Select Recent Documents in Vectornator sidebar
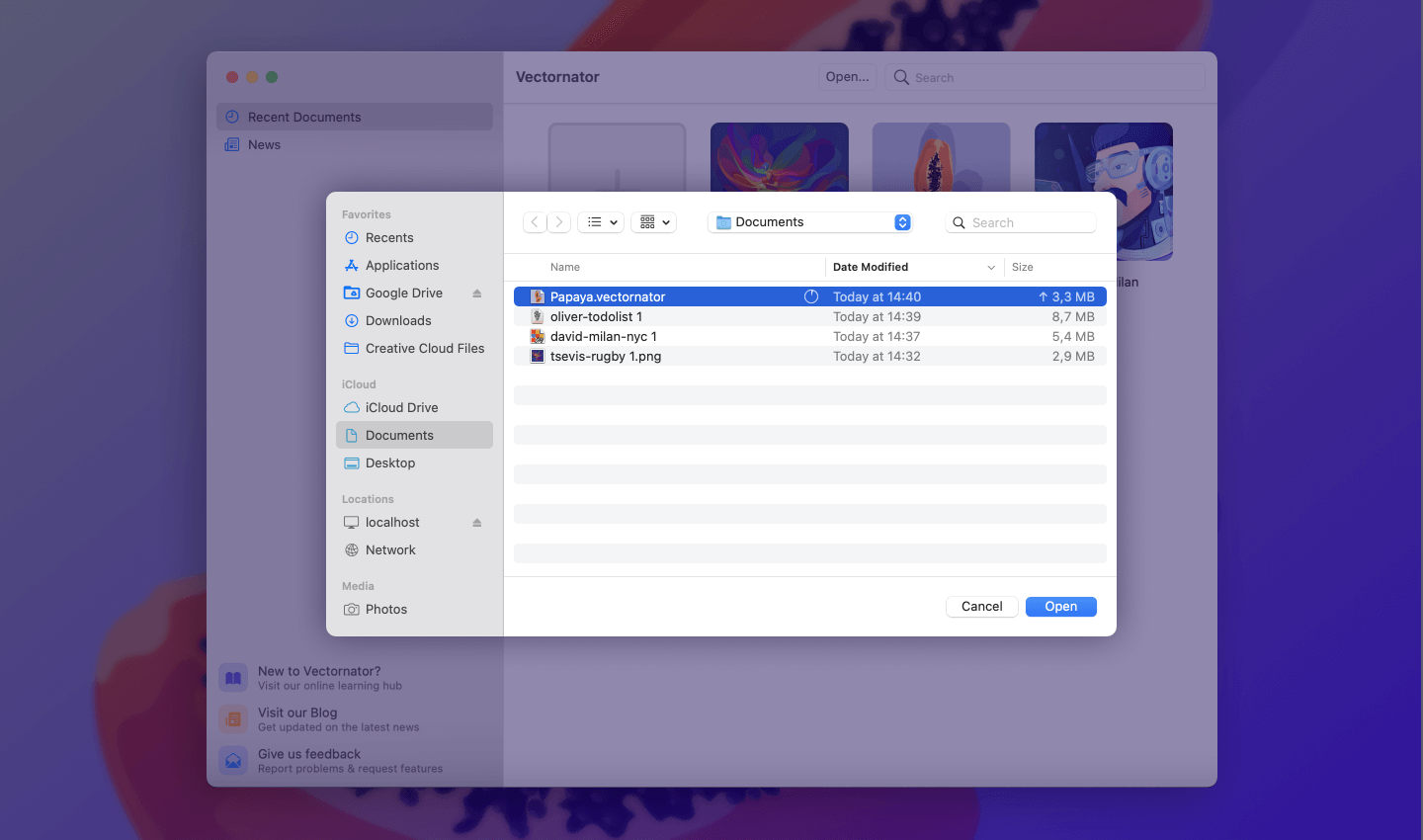1423x840 pixels. point(355,117)
